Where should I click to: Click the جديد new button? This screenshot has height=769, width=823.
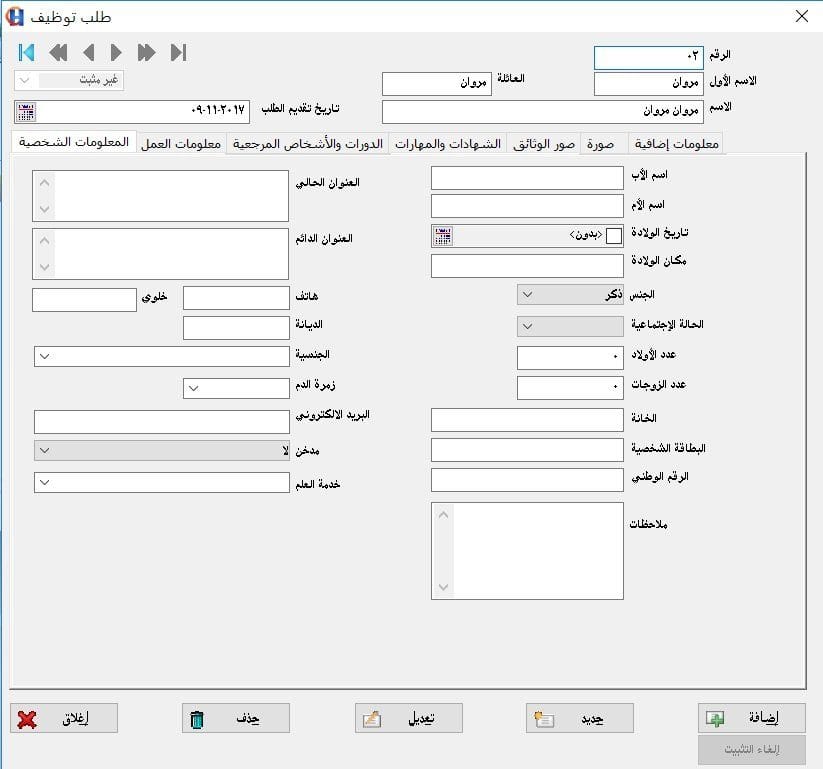coord(580,718)
